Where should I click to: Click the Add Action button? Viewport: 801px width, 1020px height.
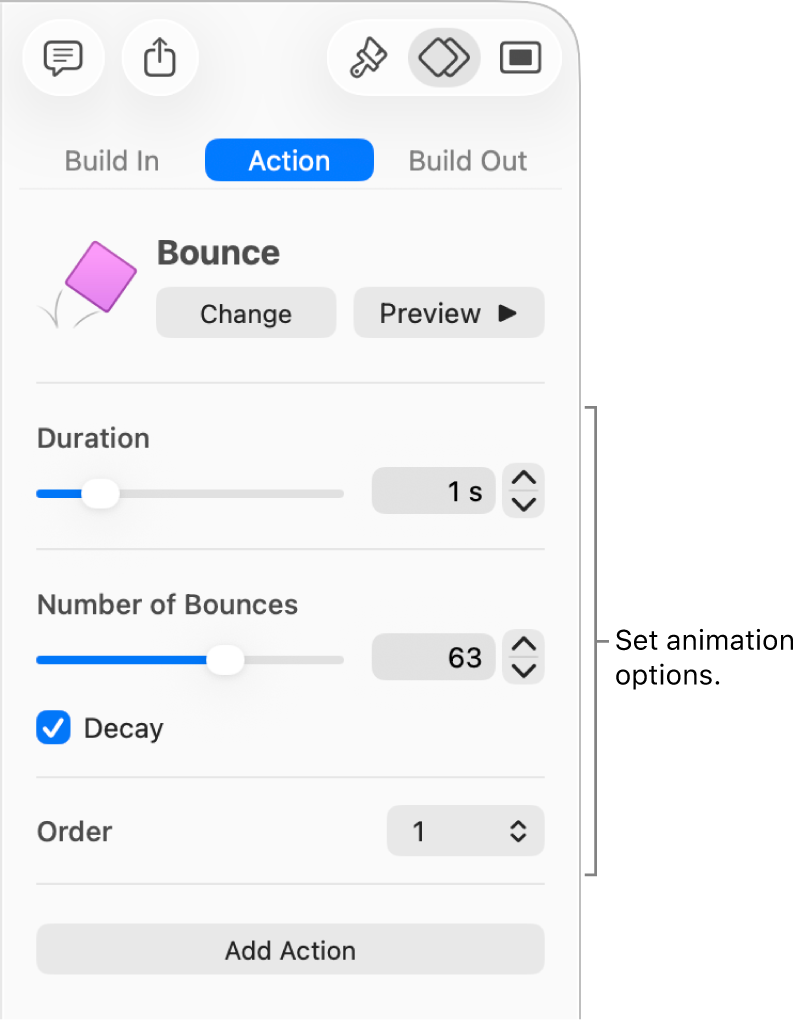(290, 949)
